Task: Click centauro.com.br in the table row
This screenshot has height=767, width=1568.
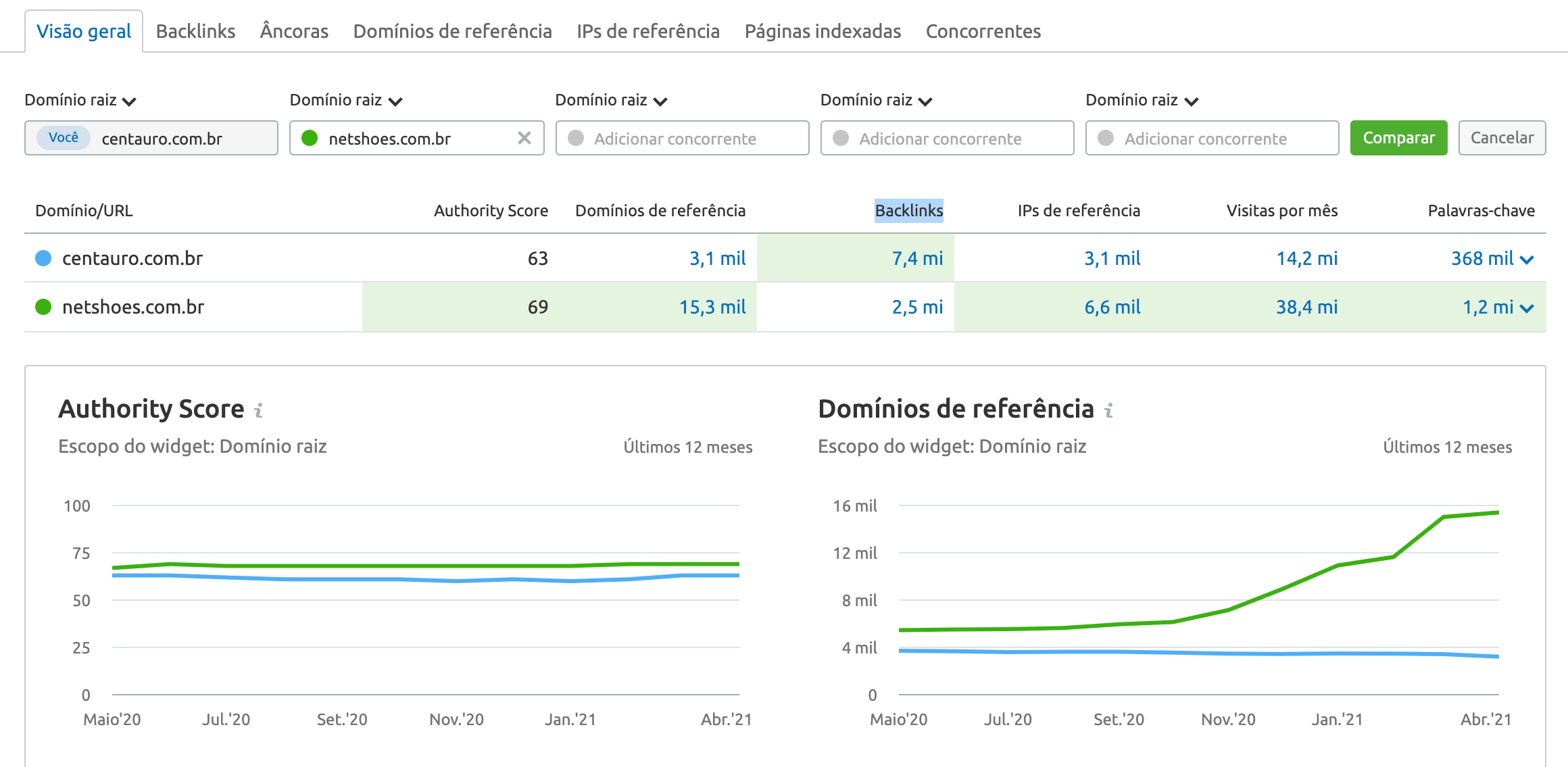Action: (132, 258)
